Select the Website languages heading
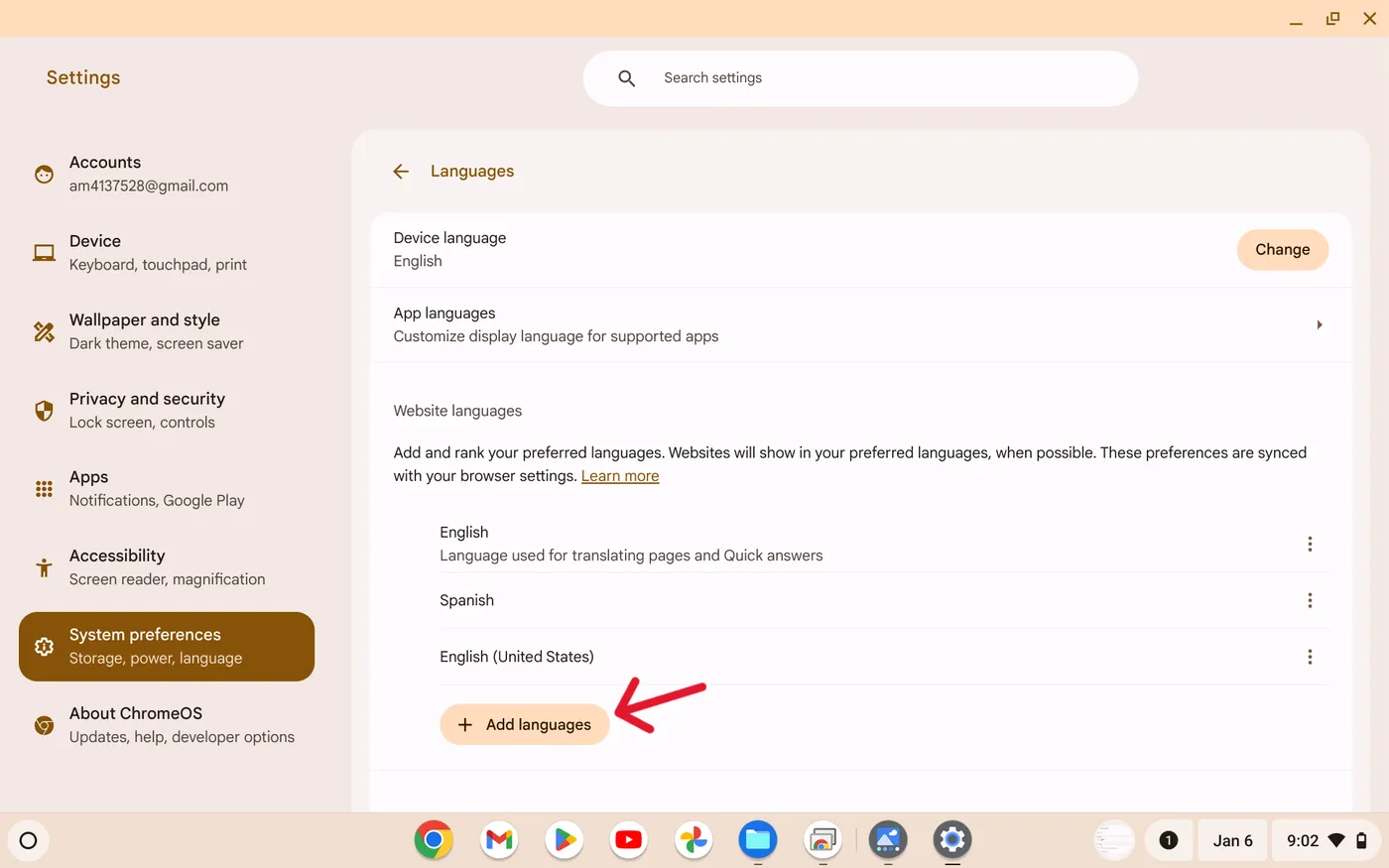Viewport: 1389px width, 868px height. 457,411
